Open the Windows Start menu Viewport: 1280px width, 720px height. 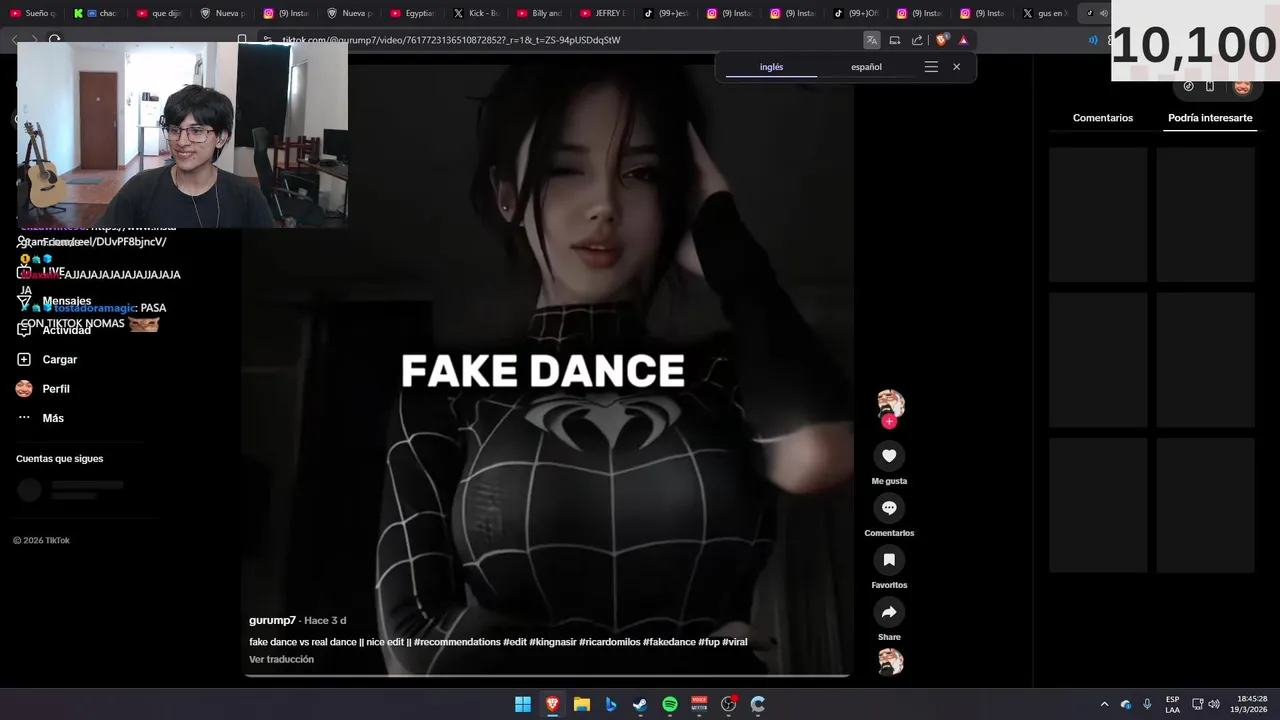pyautogui.click(x=523, y=704)
